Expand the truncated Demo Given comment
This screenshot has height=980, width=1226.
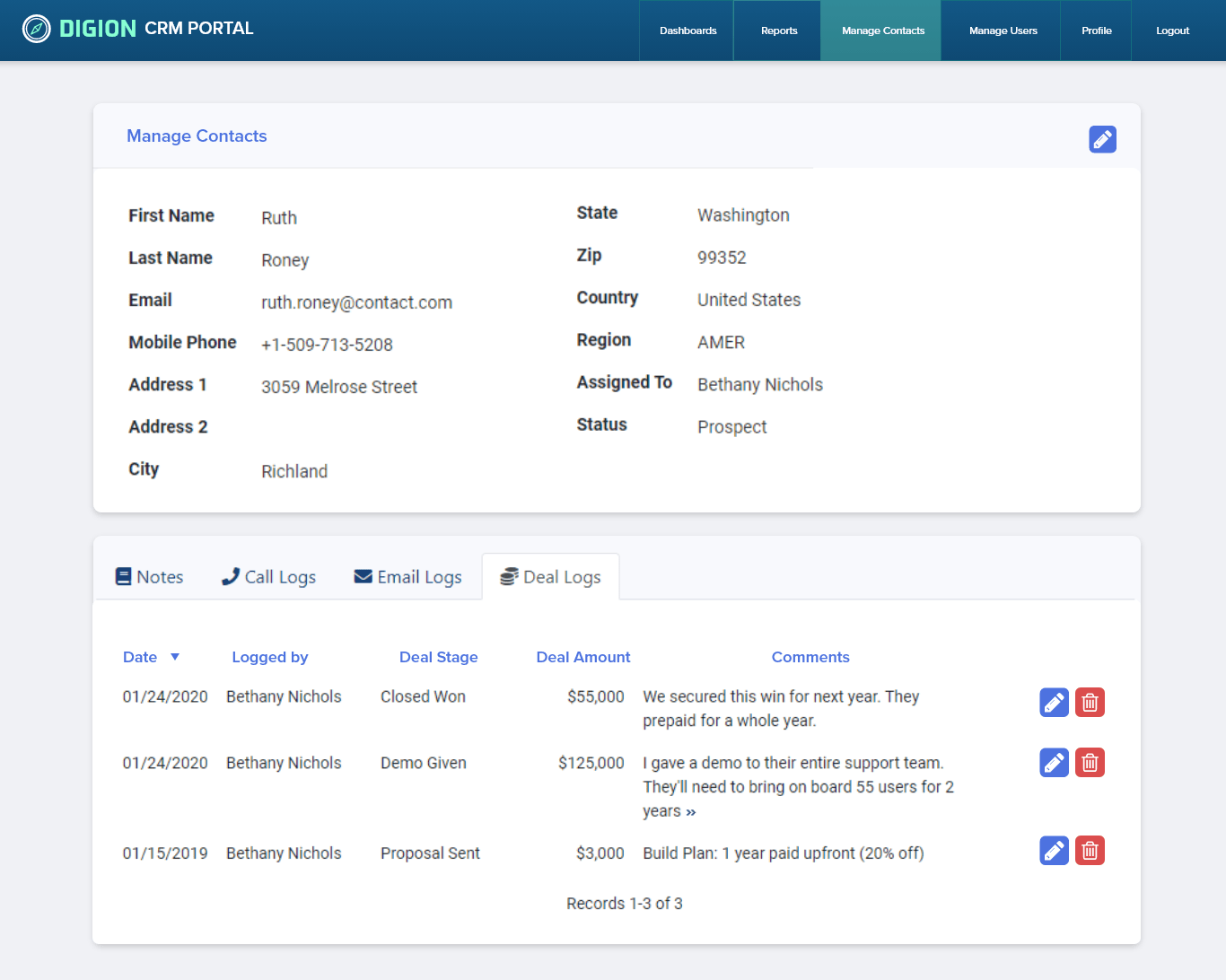690,812
